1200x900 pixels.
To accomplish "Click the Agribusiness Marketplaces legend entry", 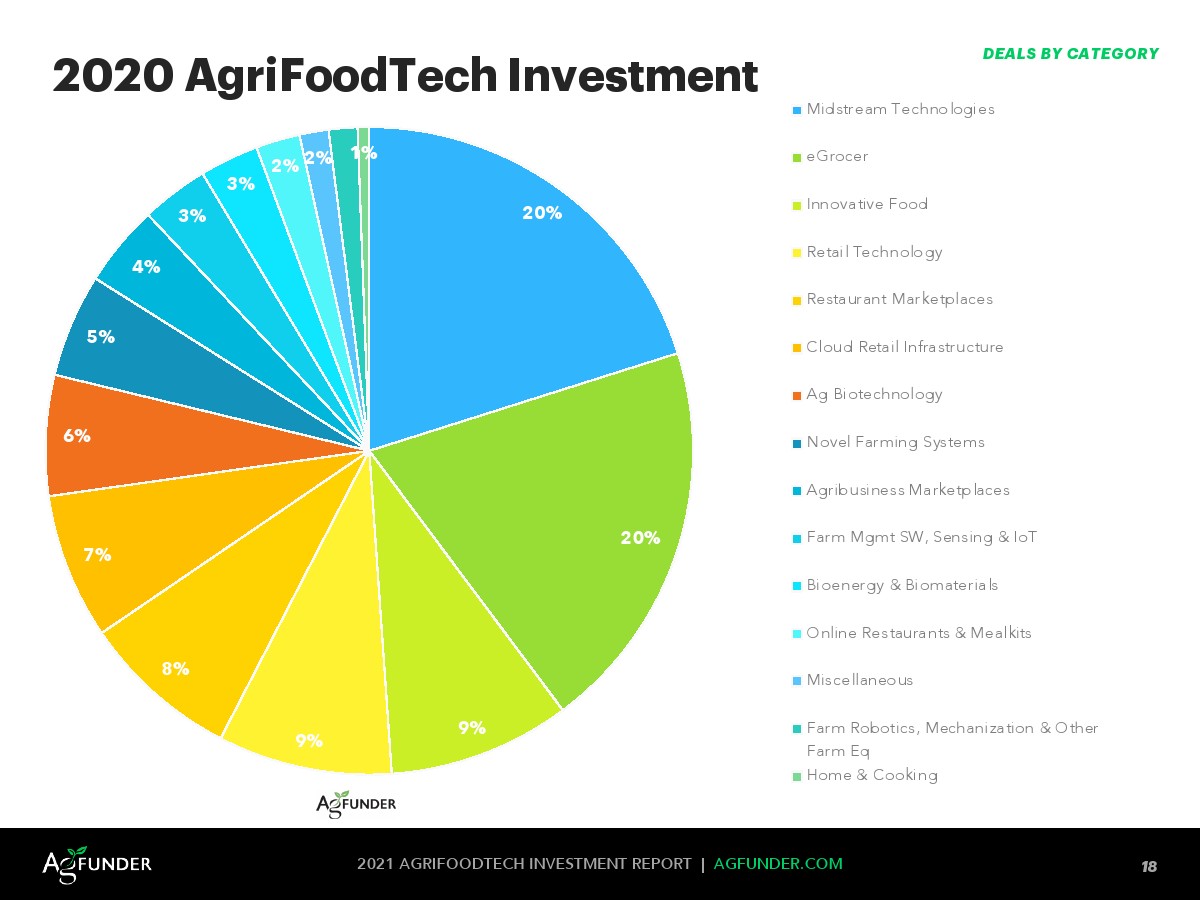I will tap(907, 490).
